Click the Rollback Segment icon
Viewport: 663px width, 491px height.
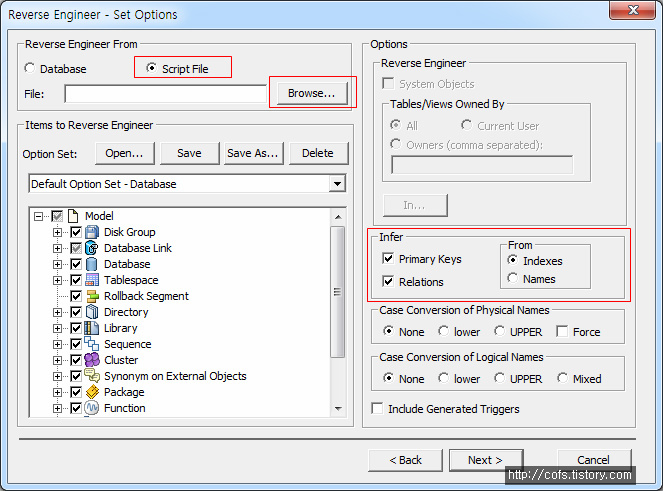(x=92, y=296)
